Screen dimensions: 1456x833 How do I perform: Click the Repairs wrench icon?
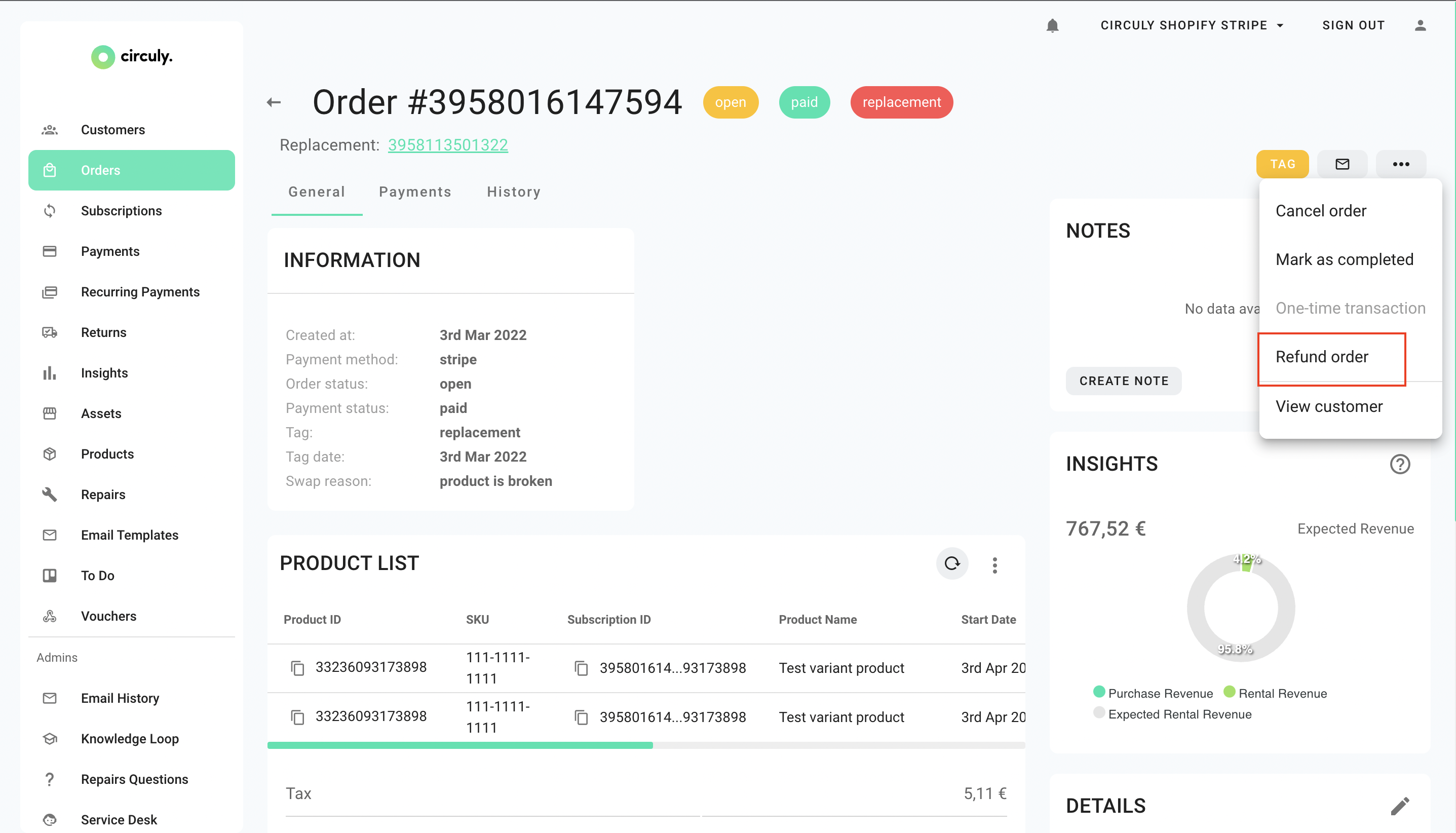click(50, 495)
